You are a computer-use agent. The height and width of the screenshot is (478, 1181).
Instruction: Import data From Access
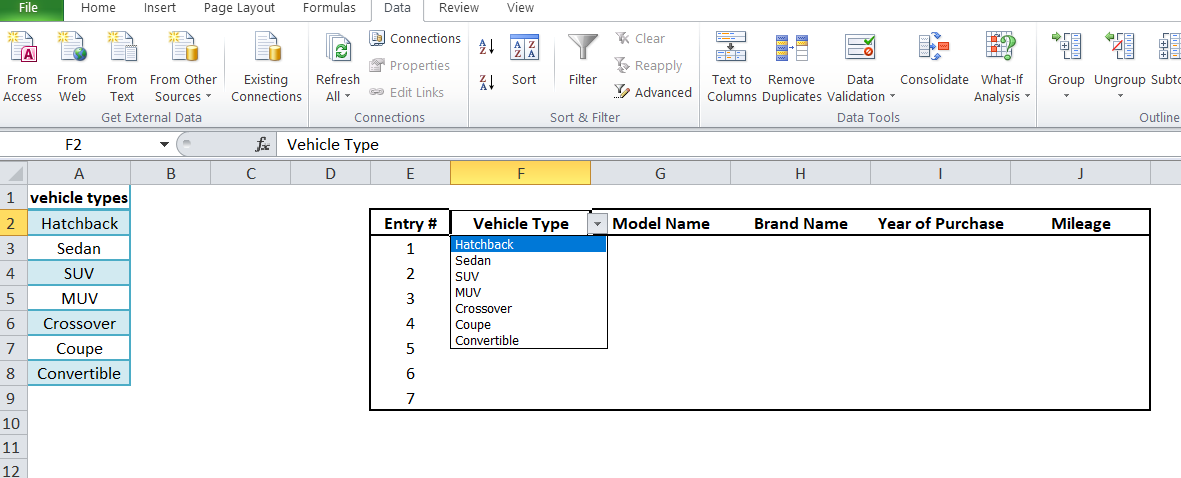pos(22,67)
